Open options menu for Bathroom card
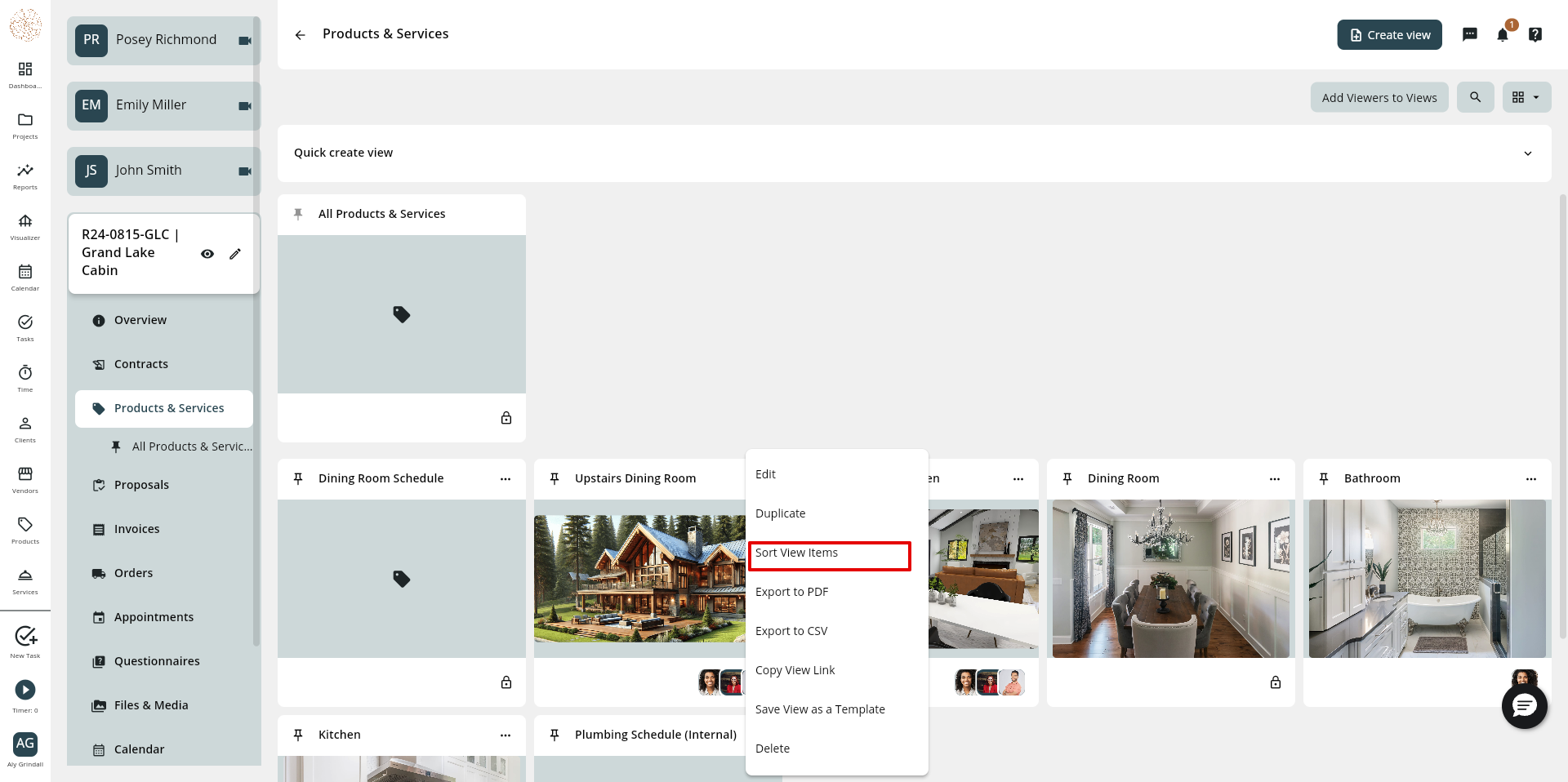Image resolution: width=1568 pixels, height=782 pixels. pyautogui.click(x=1531, y=479)
